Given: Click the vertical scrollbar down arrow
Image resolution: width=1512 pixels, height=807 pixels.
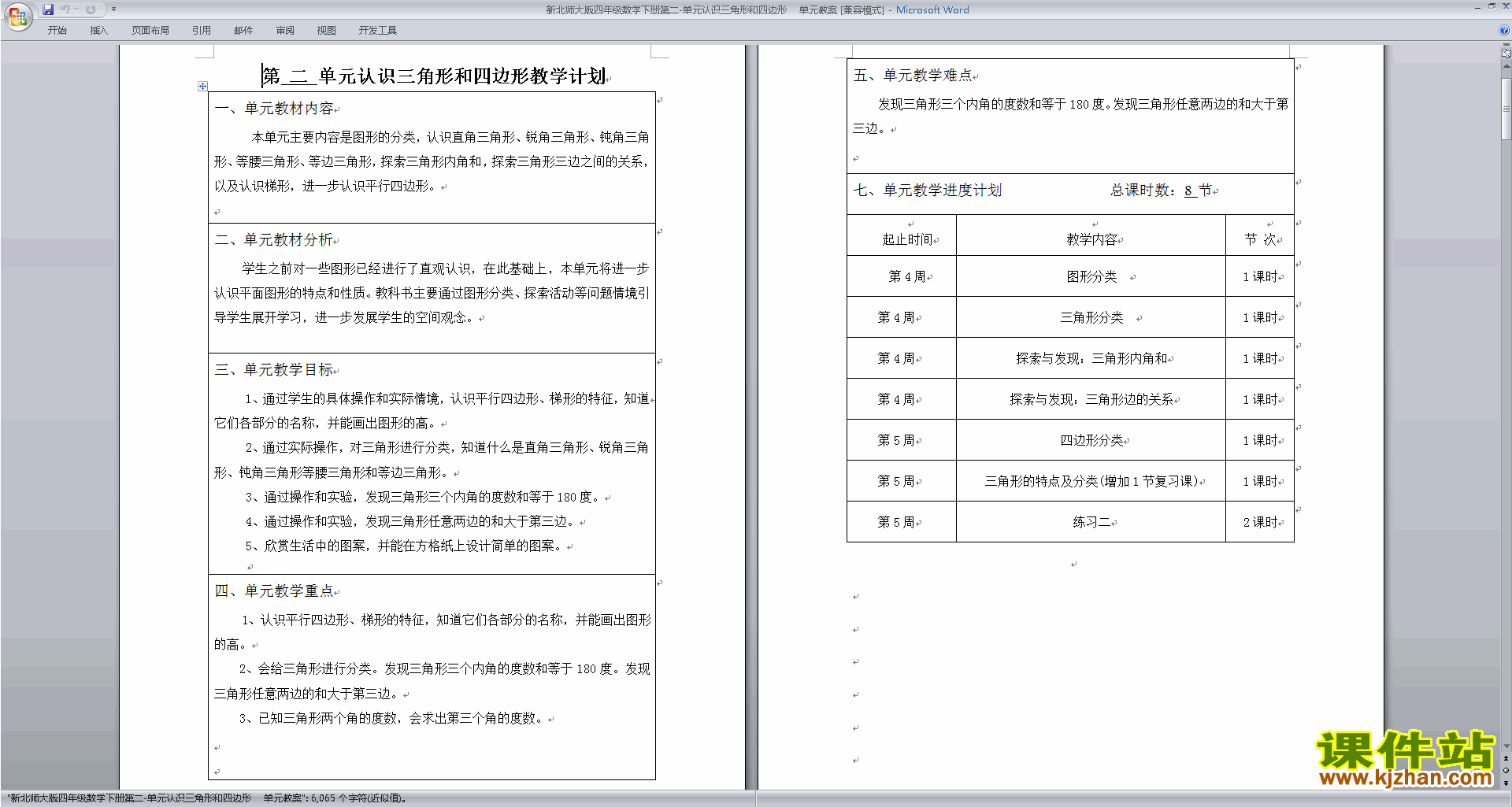Looking at the screenshot, I should click(x=1506, y=746).
